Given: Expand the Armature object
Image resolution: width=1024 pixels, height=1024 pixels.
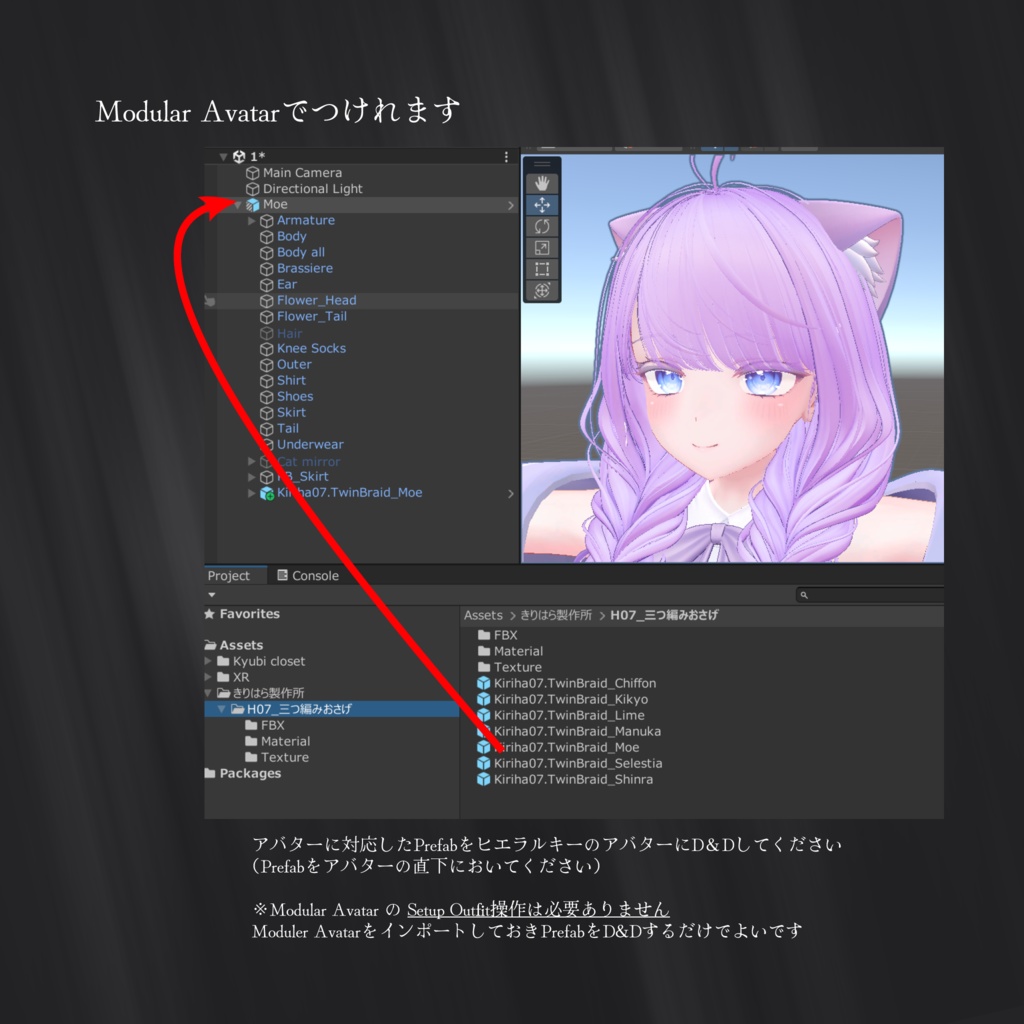Looking at the screenshot, I should tap(251, 221).
